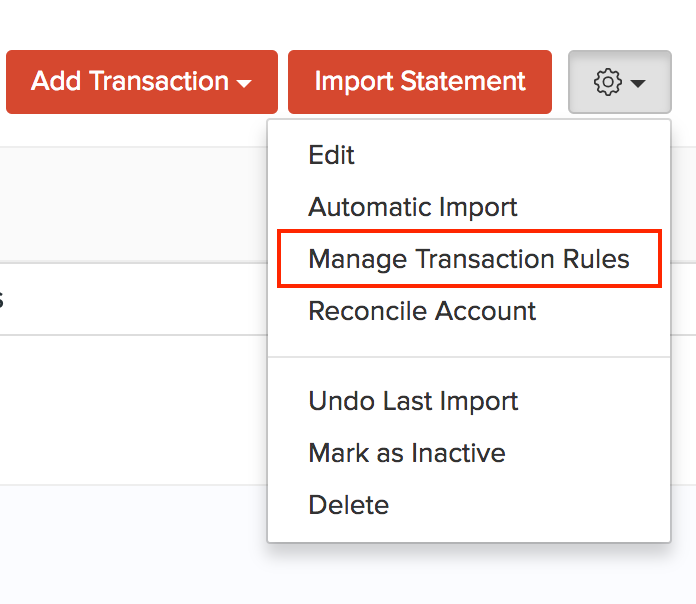Viewport: 696px width, 604px height.
Task: Expand the Add Transaction dropdown arrow
Action: pos(245,84)
